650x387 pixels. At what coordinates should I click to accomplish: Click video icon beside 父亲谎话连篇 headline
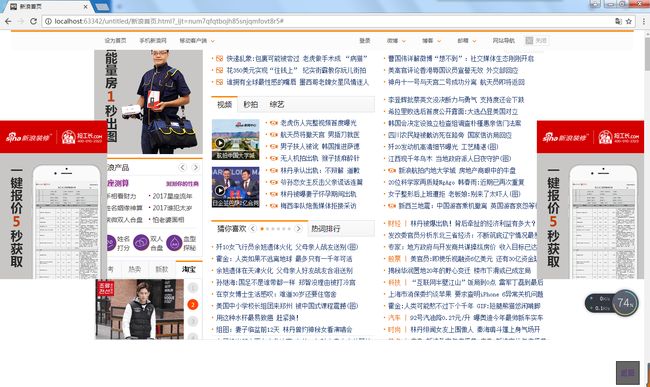tap(274, 182)
